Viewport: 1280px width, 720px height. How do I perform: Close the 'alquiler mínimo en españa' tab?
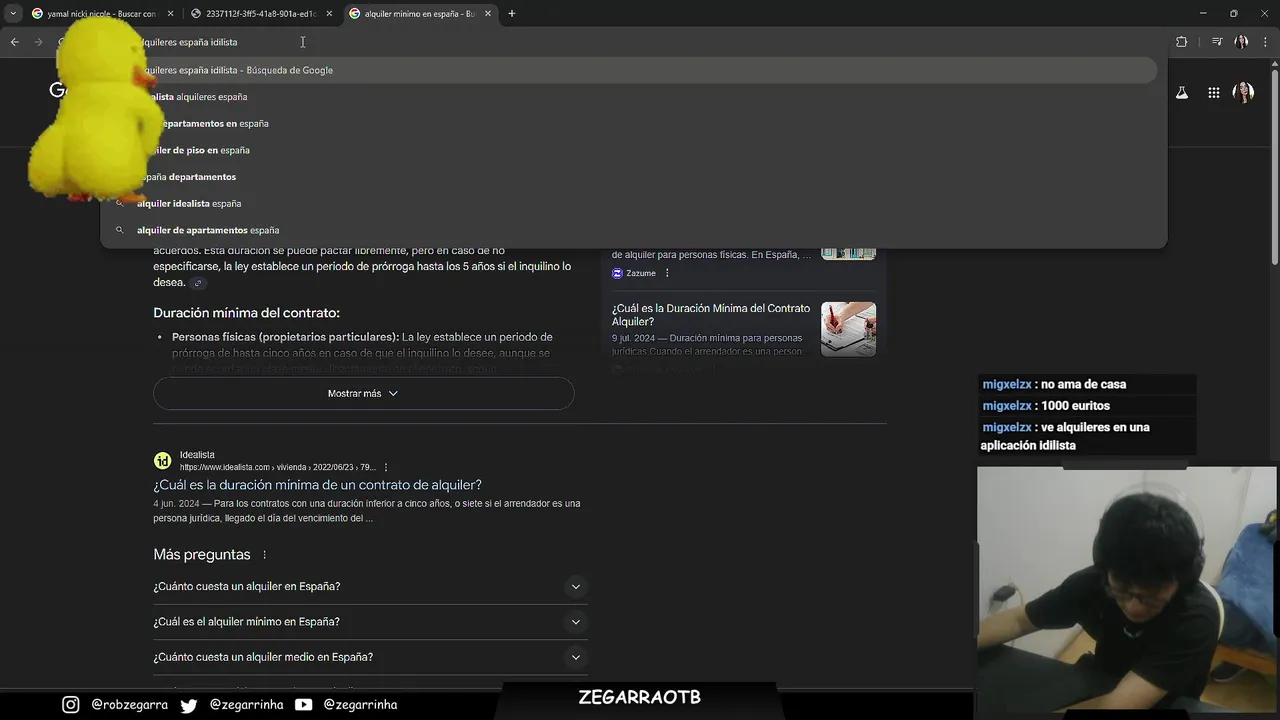click(488, 14)
